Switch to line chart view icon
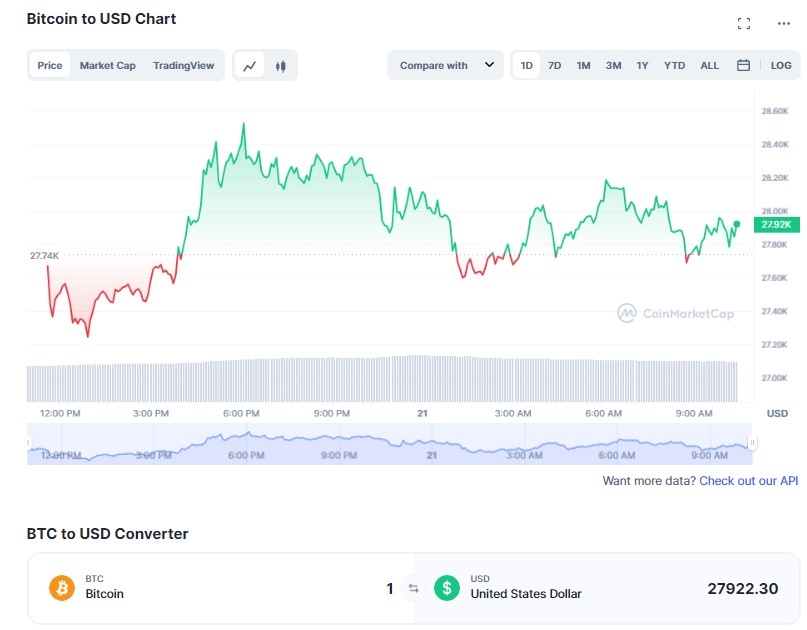This screenshot has height=630, width=807. [250, 66]
